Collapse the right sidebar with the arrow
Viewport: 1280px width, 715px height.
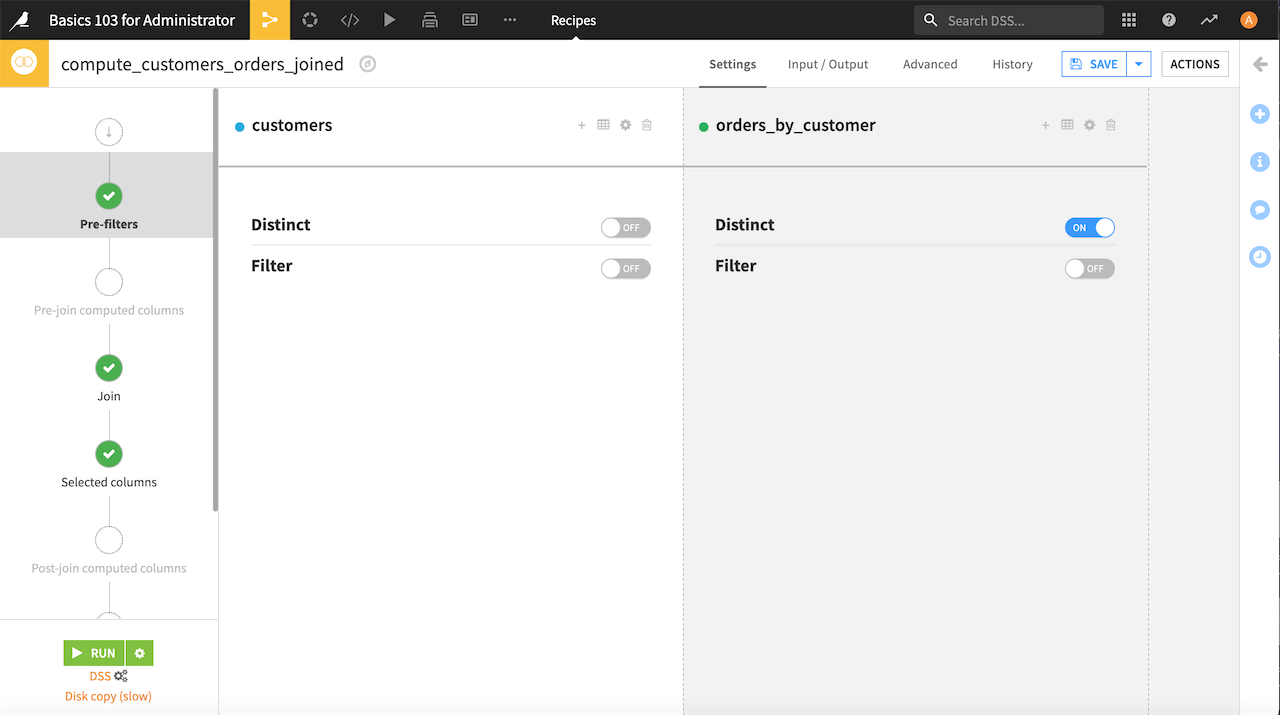1259,63
